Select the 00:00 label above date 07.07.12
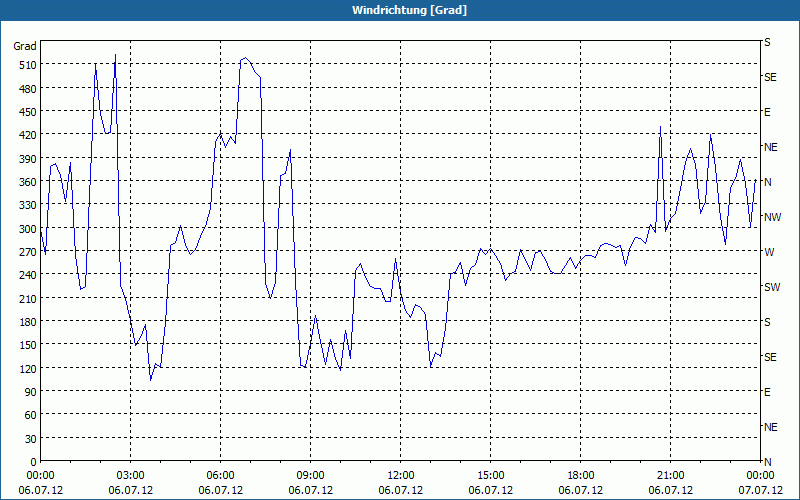Screen dimensions: 800x500 [760, 476]
